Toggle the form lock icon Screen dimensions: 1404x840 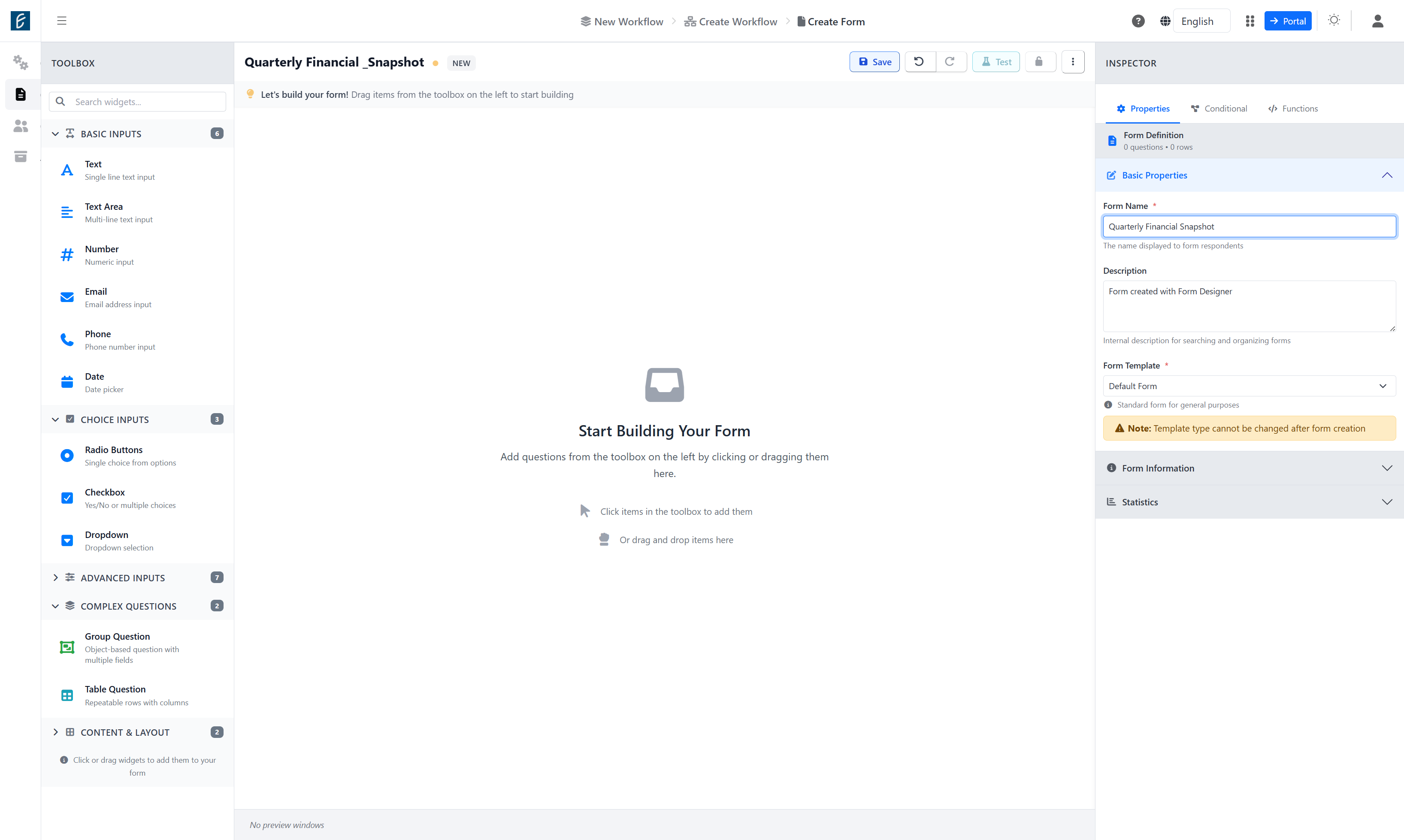1040,62
